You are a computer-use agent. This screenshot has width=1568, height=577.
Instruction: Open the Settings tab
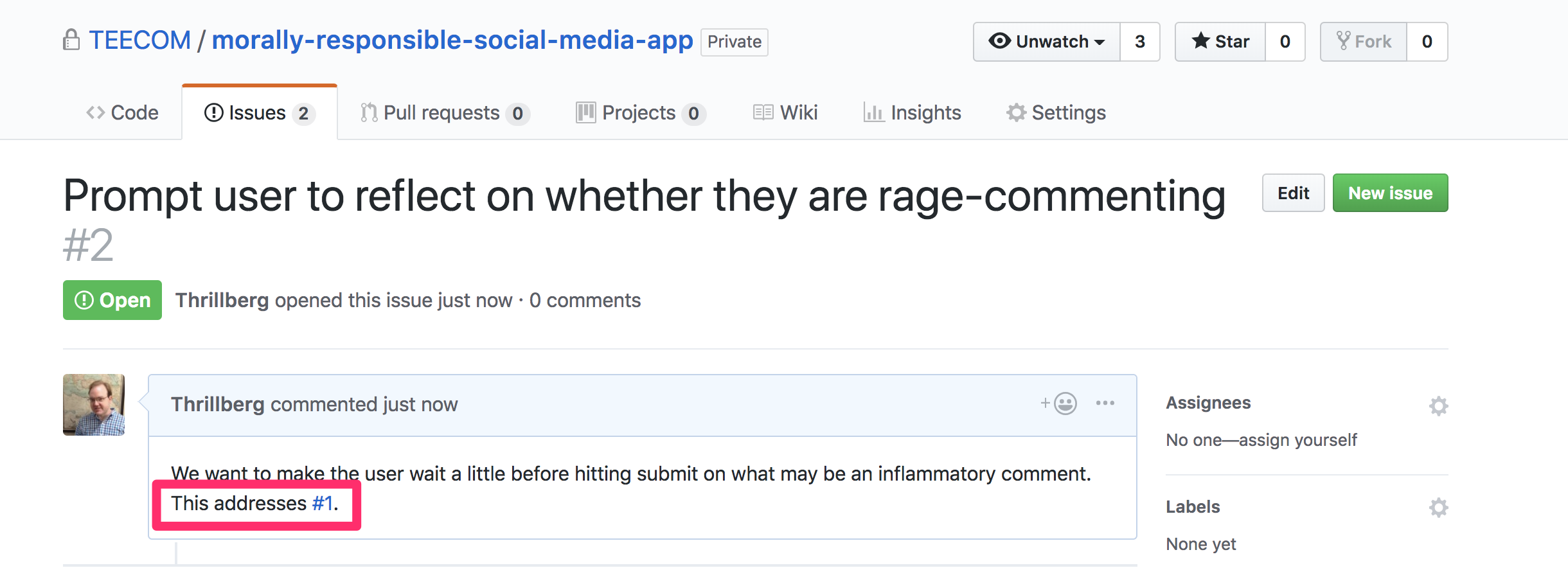click(x=1056, y=112)
